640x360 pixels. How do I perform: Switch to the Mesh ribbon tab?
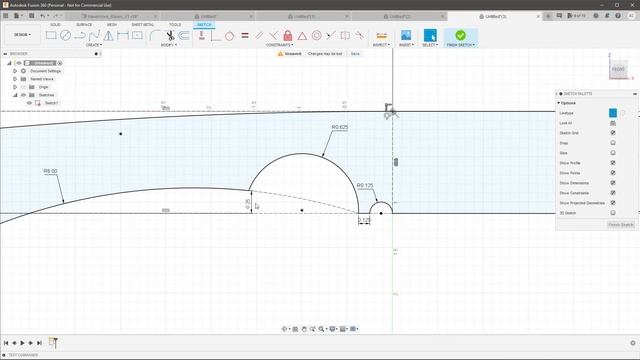pyautogui.click(x=112, y=25)
